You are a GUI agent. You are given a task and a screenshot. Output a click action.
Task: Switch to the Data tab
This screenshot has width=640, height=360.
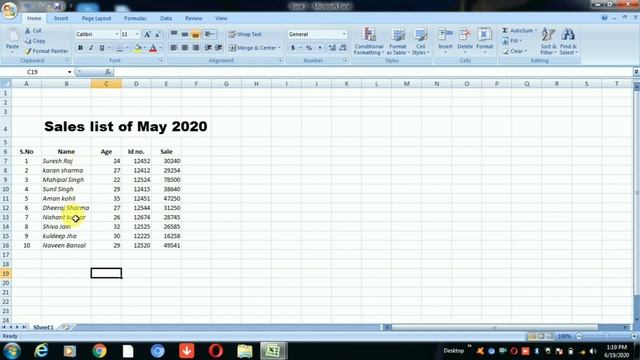point(166,18)
